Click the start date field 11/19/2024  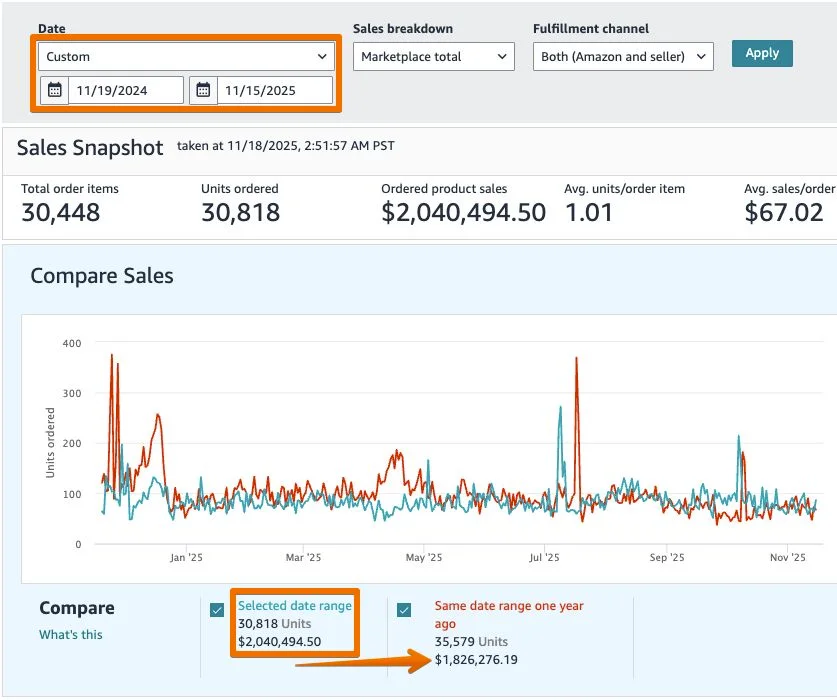125,90
